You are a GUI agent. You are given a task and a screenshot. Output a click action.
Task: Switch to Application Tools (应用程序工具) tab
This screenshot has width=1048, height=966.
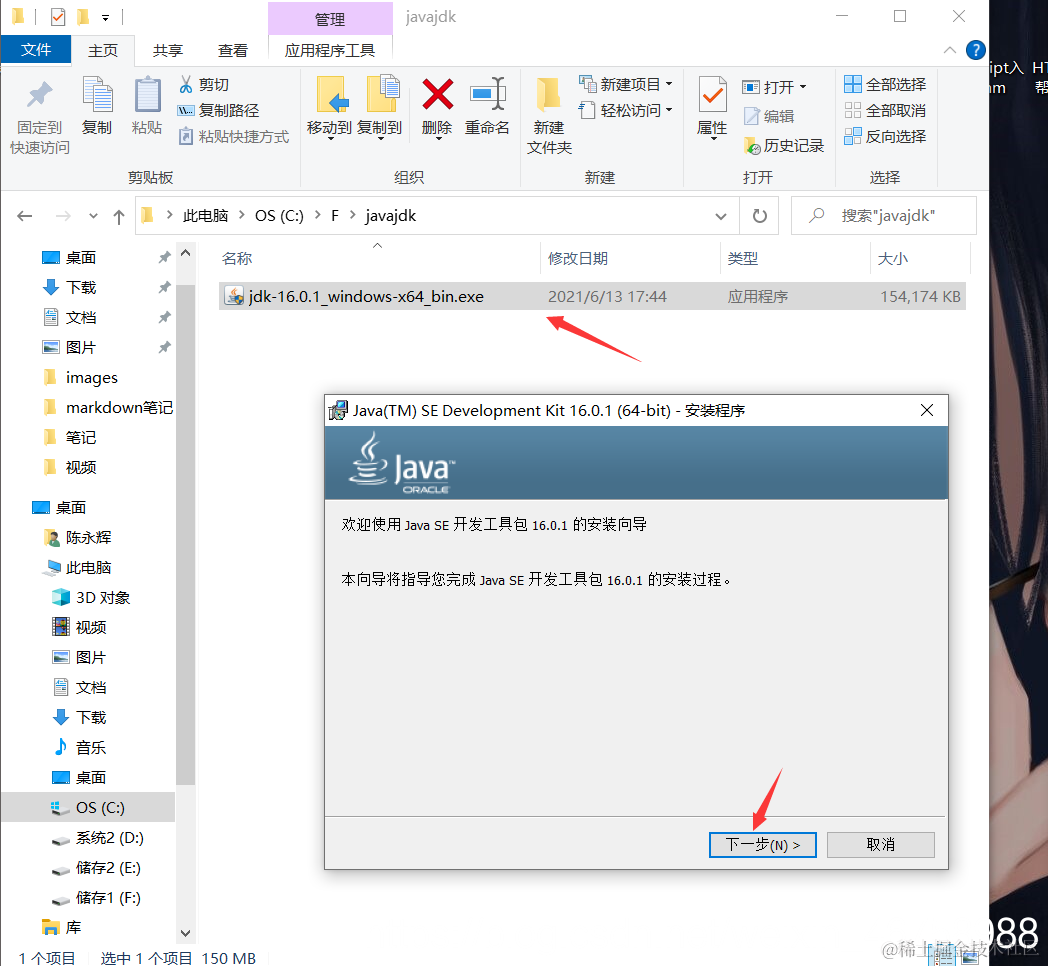[x=330, y=51]
